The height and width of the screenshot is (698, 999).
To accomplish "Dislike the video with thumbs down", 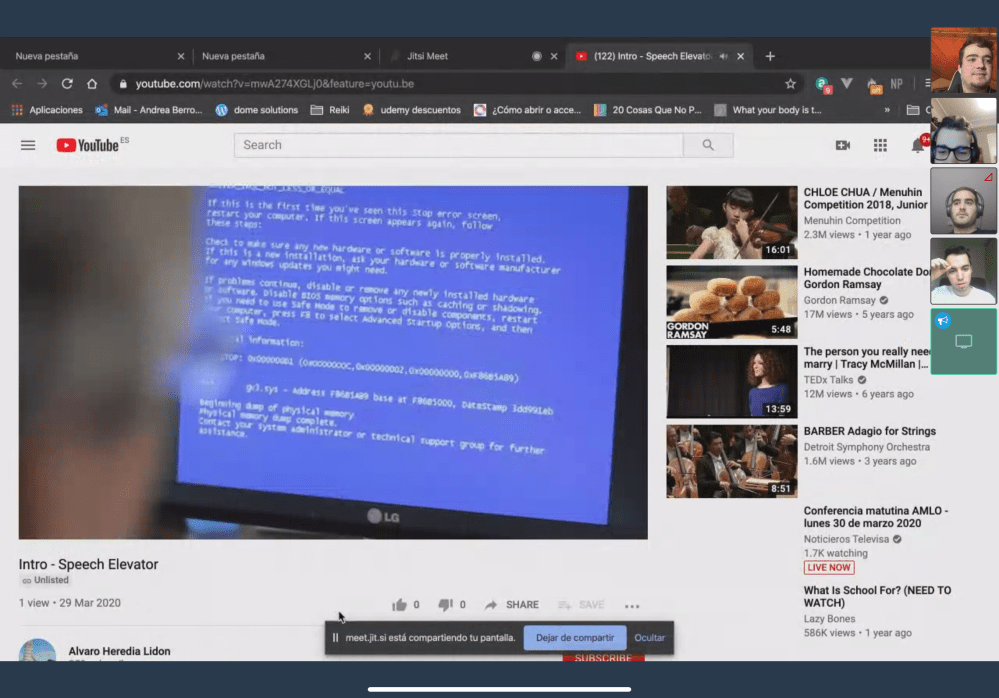I will point(446,605).
